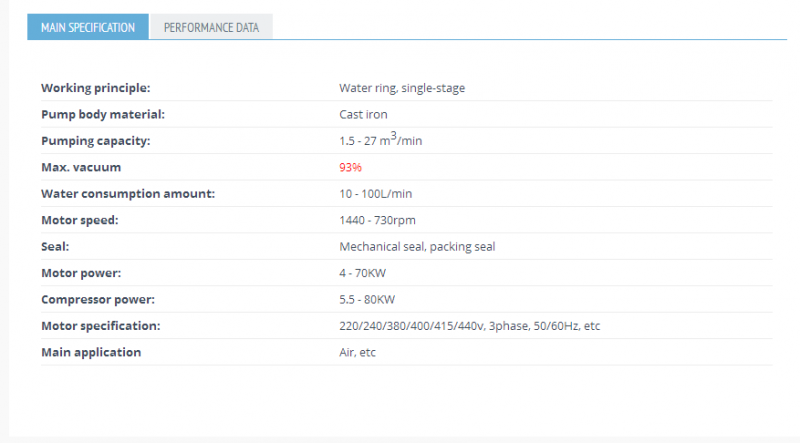
Task: Click the Motor specification voltage text
Action: tap(470, 326)
